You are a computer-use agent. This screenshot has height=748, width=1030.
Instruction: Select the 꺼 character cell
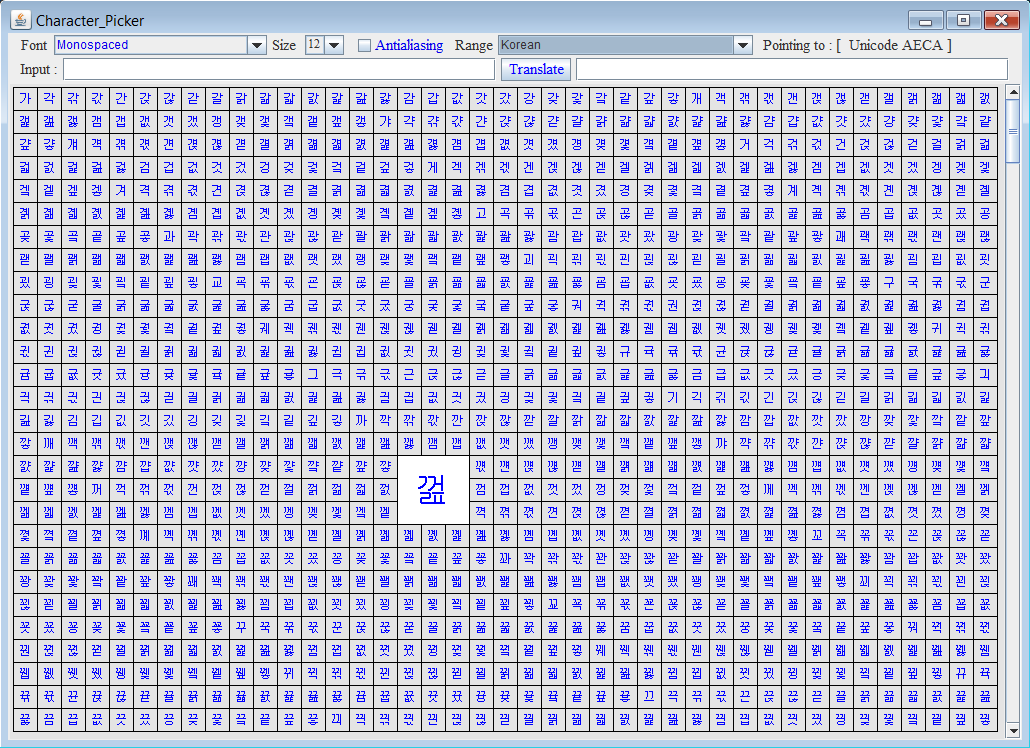coord(97,489)
